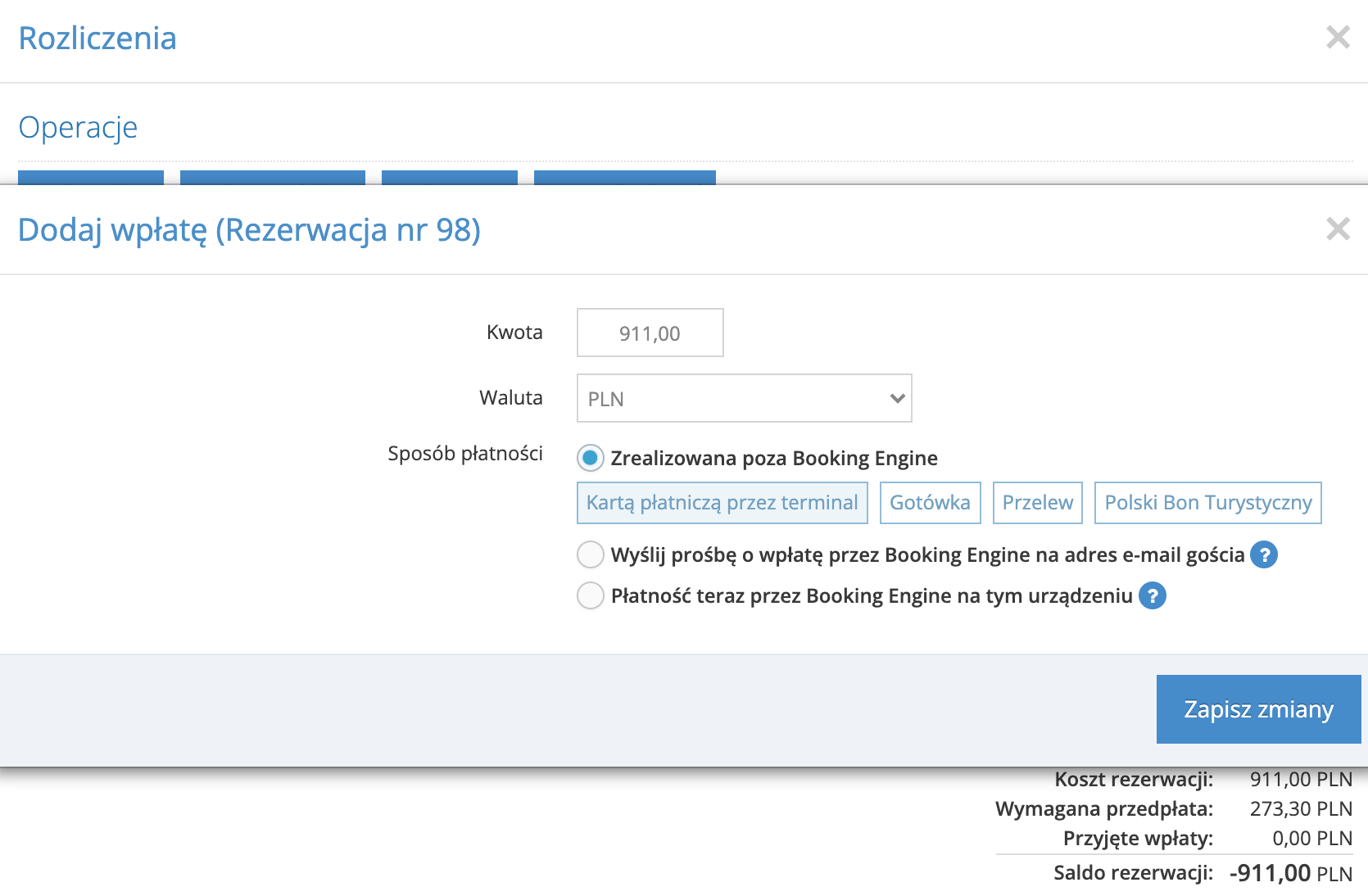Choose Płatność teraz przez Booking Engine radio
Image resolution: width=1368 pixels, height=896 pixels.
click(x=591, y=595)
